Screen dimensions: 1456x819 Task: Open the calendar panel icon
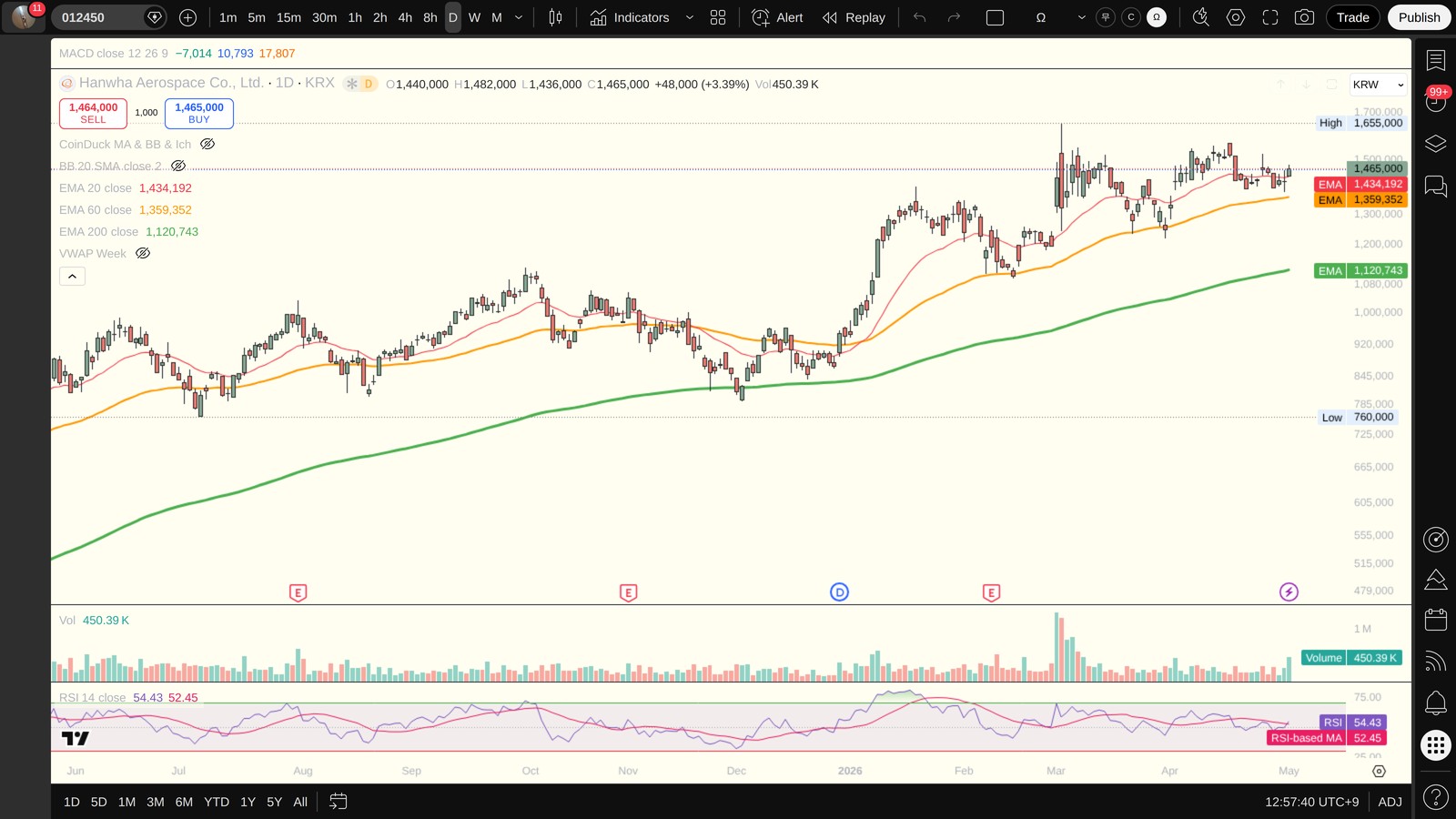point(1436,620)
